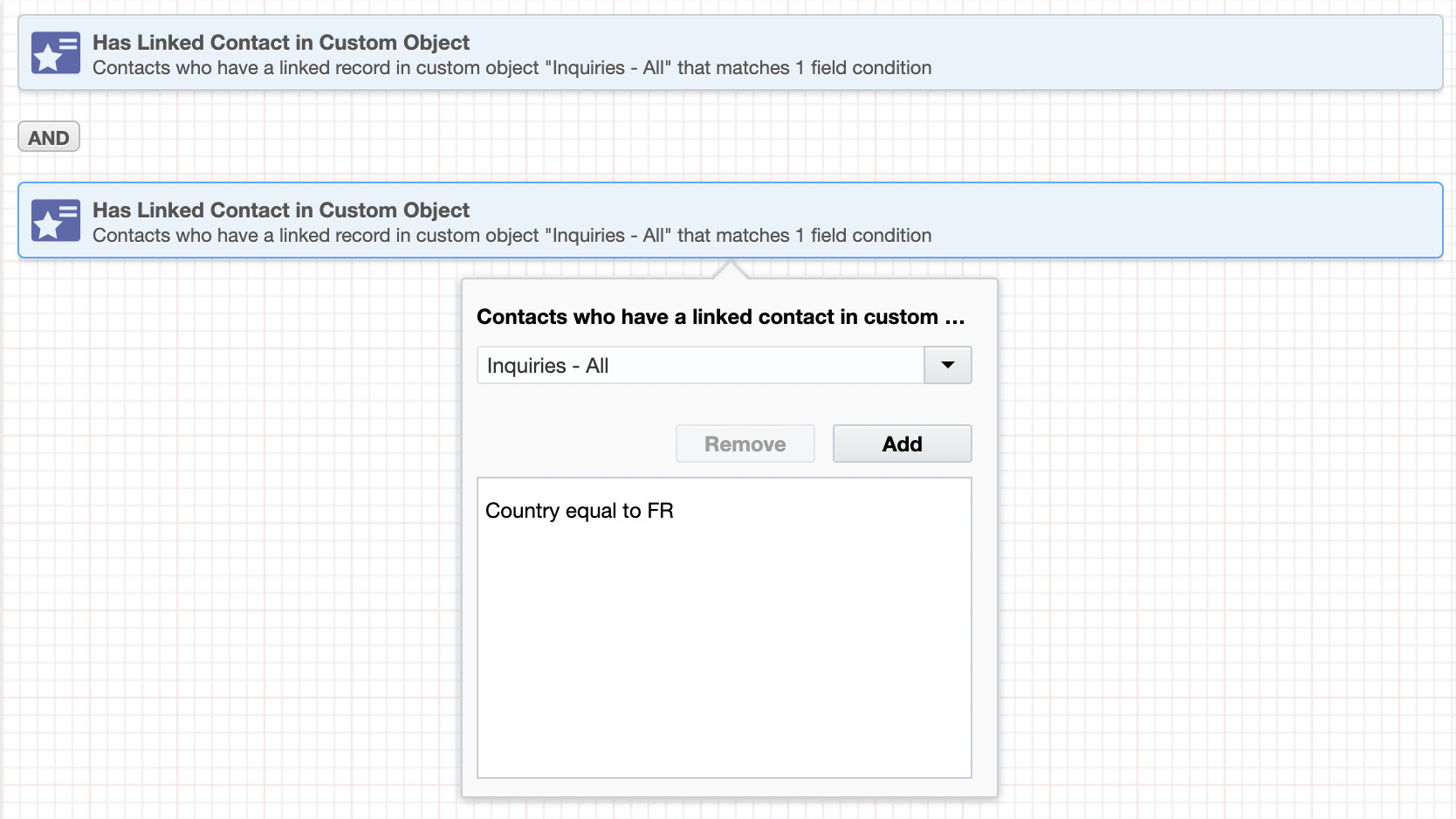Select the "Country equal to FR" condition
This screenshot has width=1456, height=819.
[x=580, y=511]
